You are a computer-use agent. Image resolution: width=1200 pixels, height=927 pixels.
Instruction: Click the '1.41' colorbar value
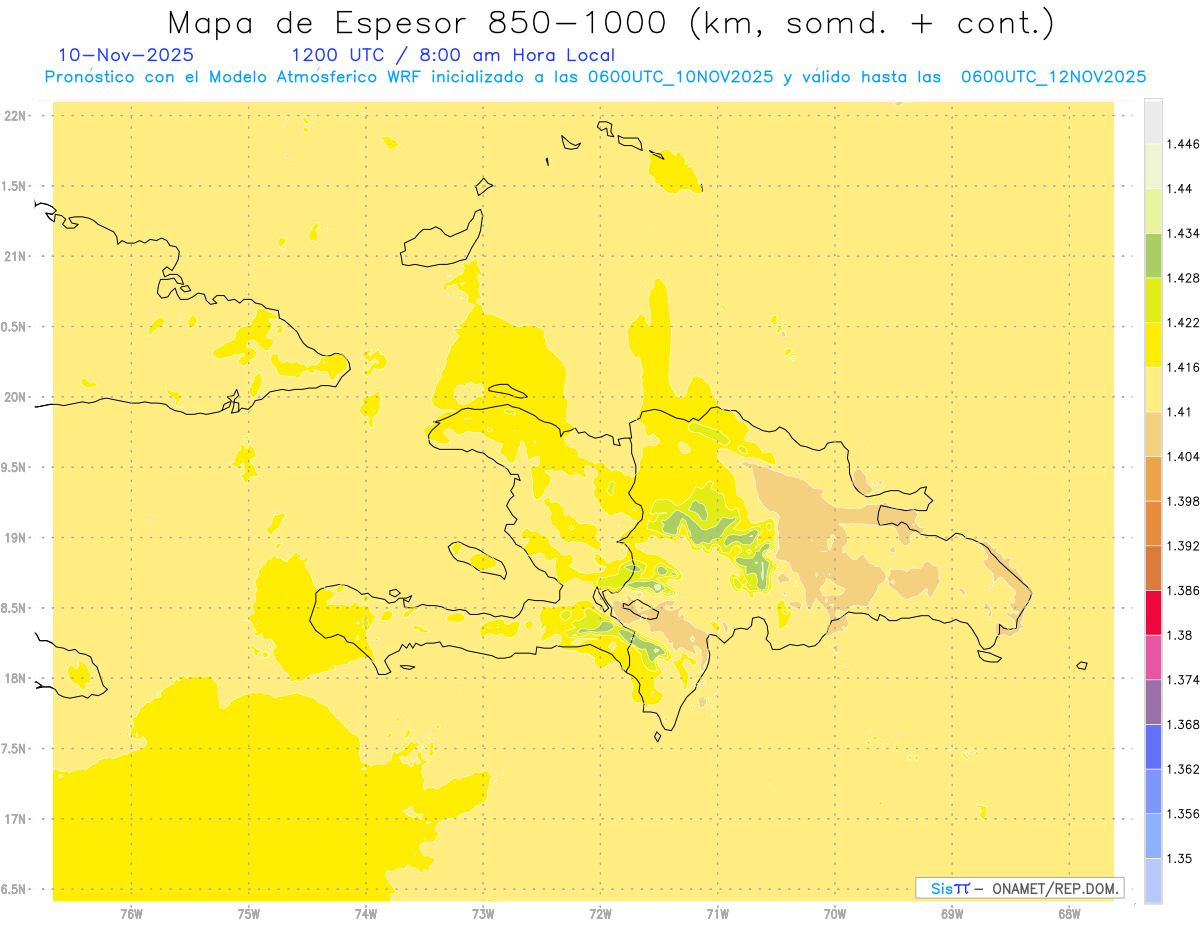(x=1179, y=412)
